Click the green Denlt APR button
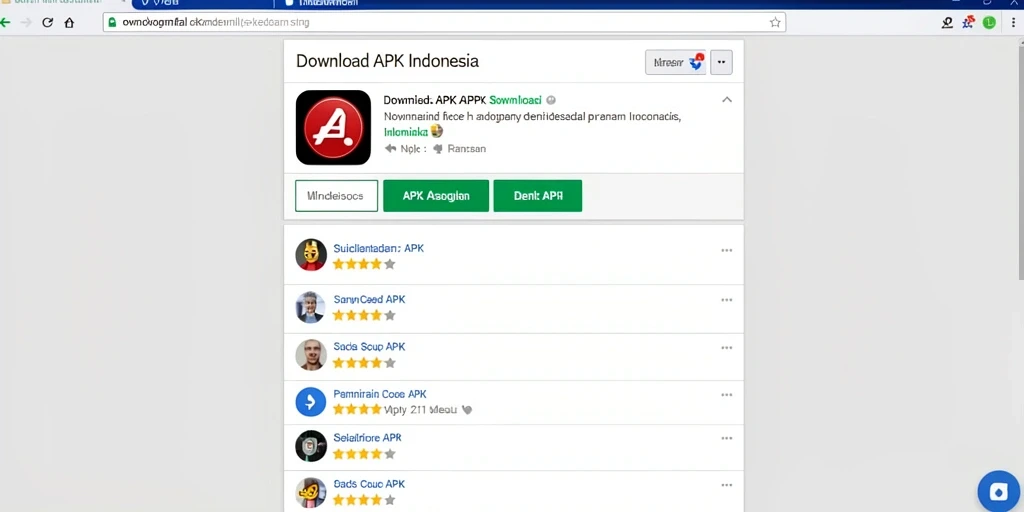The height and width of the screenshot is (512, 1024). pyautogui.click(x=537, y=196)
